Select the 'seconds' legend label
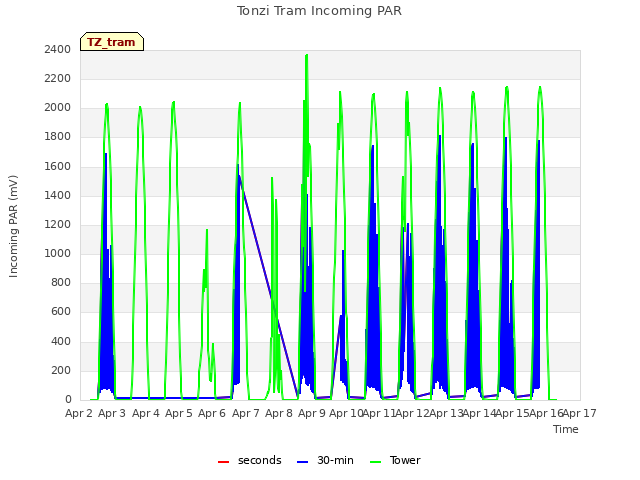Image resolution: width=640 pixels, height=480 pixels. (x=260, y=460)
